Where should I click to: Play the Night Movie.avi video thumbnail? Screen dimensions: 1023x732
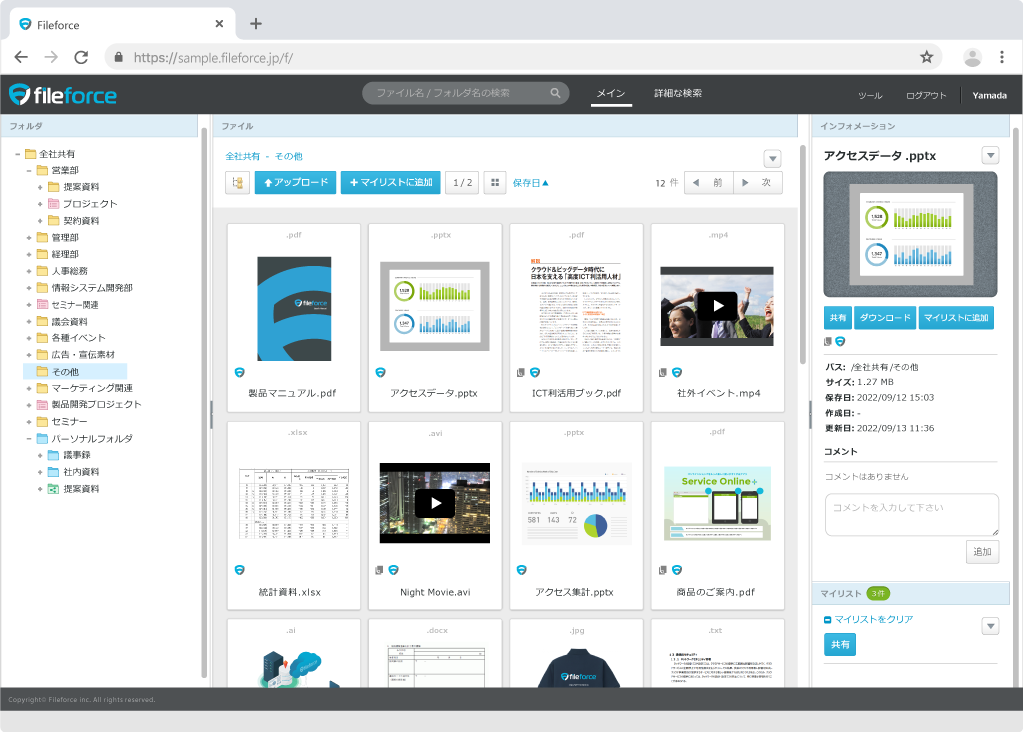click(x=435, y=503)
